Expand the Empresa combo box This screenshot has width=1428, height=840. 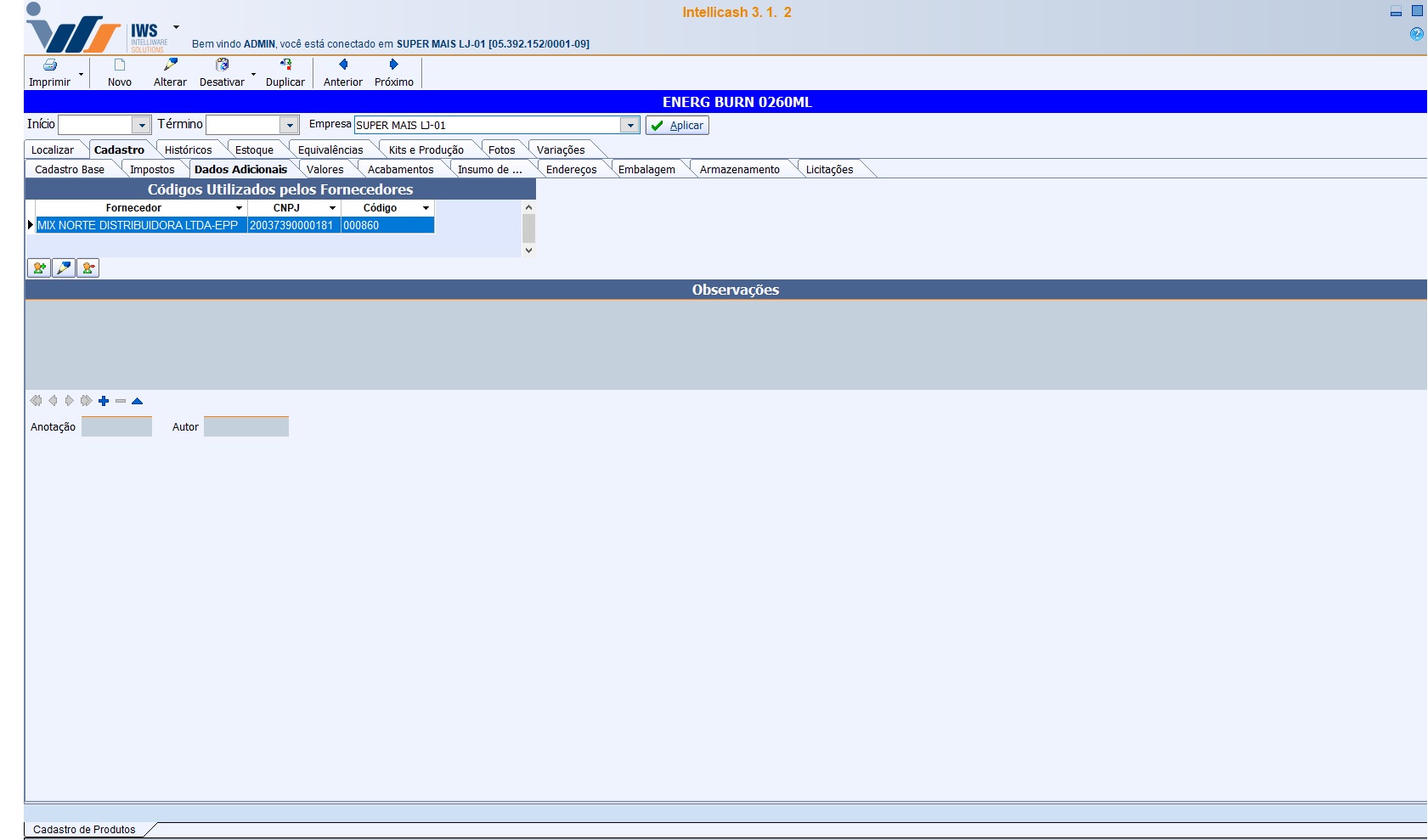coord(629,125)
